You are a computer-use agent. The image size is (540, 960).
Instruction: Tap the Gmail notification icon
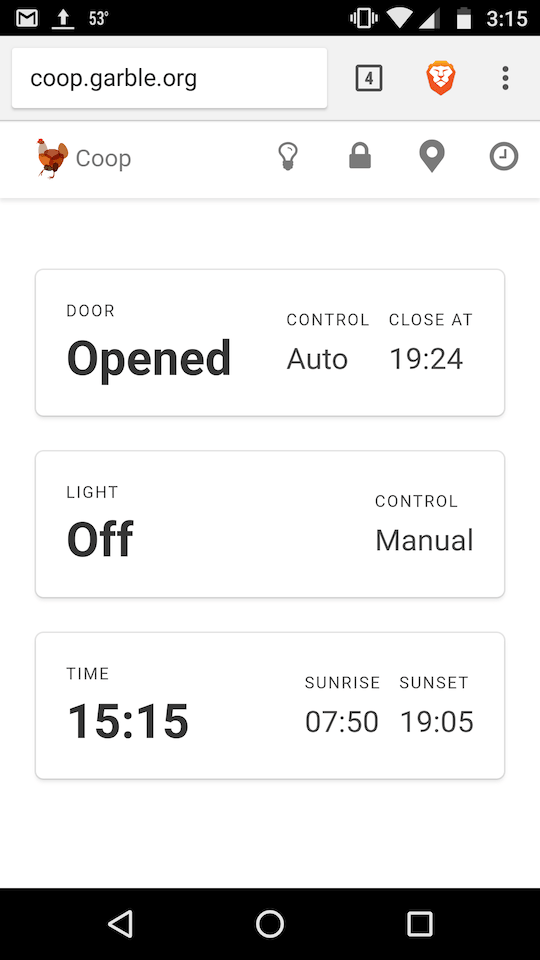[x=27, y=18]
